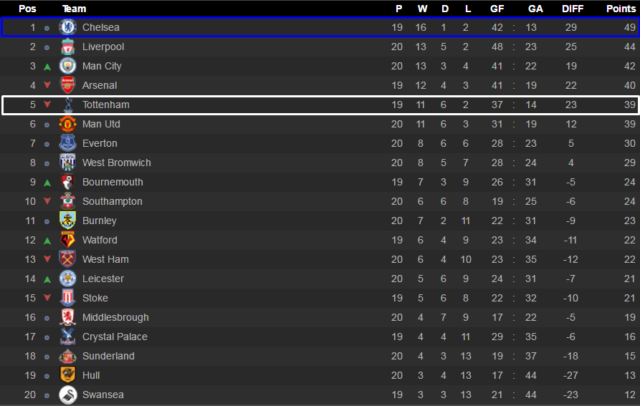The height and width of the screenshot is (406, 640).
Task: Click the Arsenal cannon crest
Action: (68, 85)
